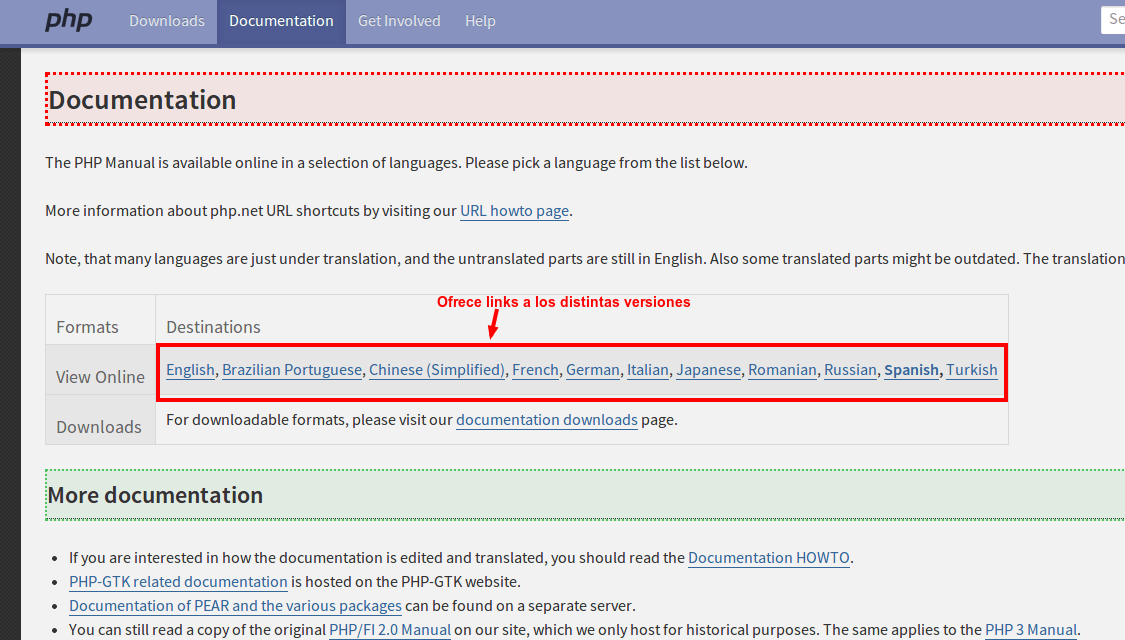Screen dimensions: 1125x640
Task: Open the German manual link
Action: click(x=593, y=370)
